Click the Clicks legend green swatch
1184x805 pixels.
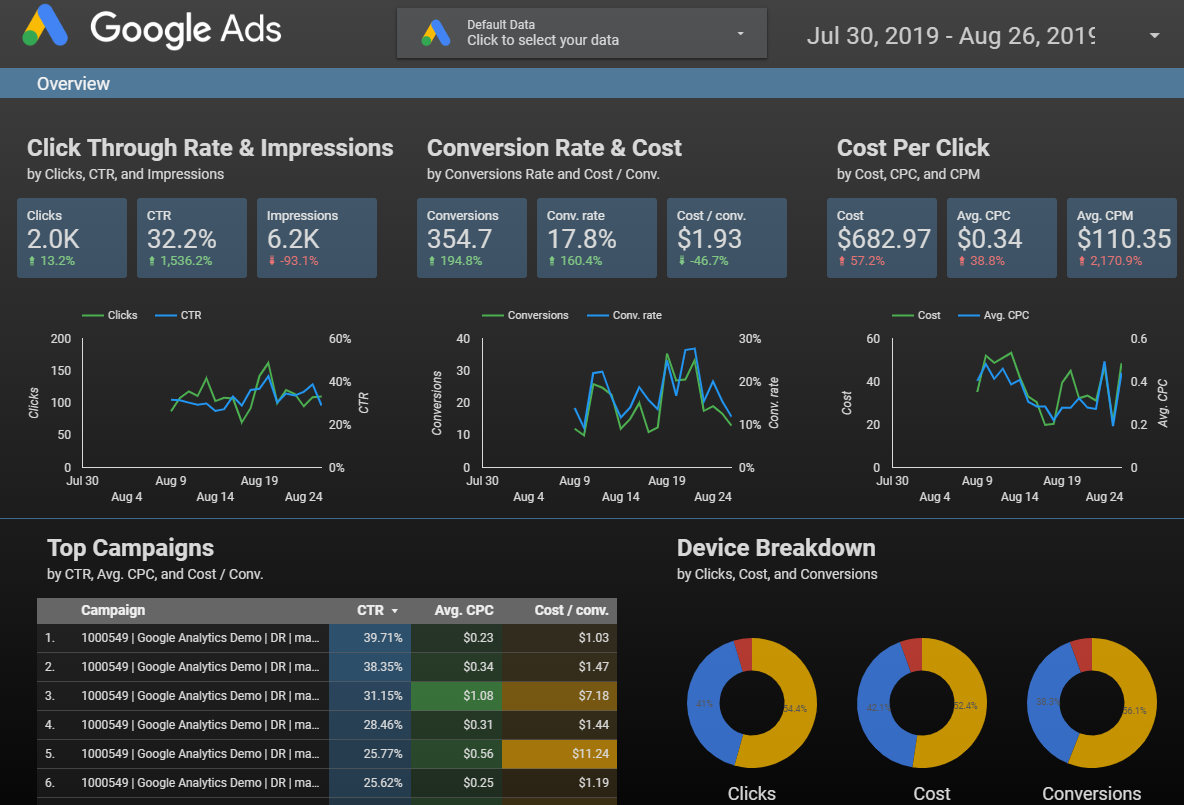93,315
